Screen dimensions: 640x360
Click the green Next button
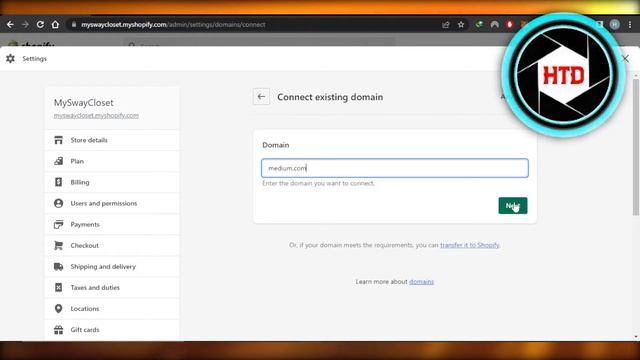513,205
